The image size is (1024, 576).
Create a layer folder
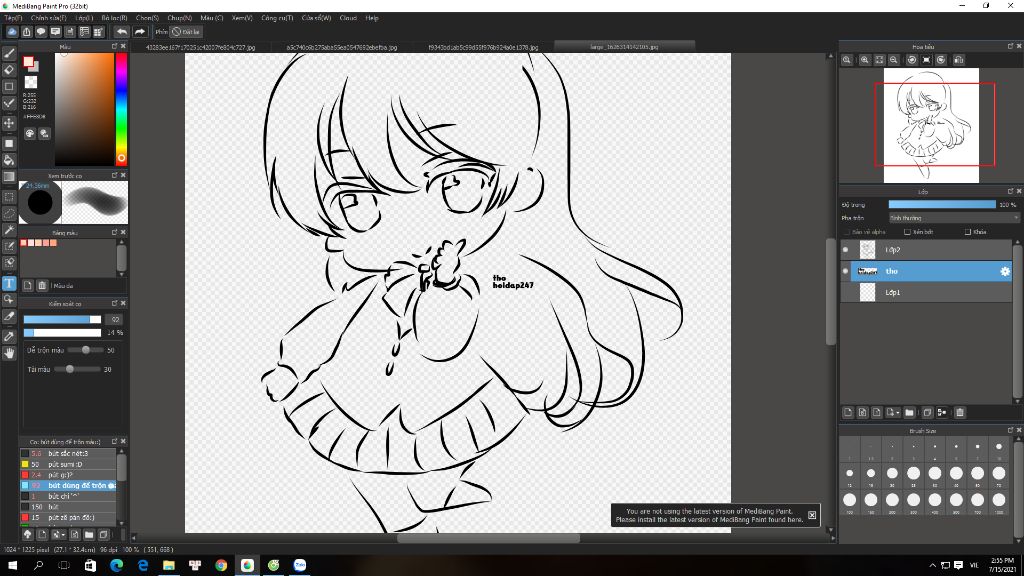pyautogui.click(x=909, y=413)
